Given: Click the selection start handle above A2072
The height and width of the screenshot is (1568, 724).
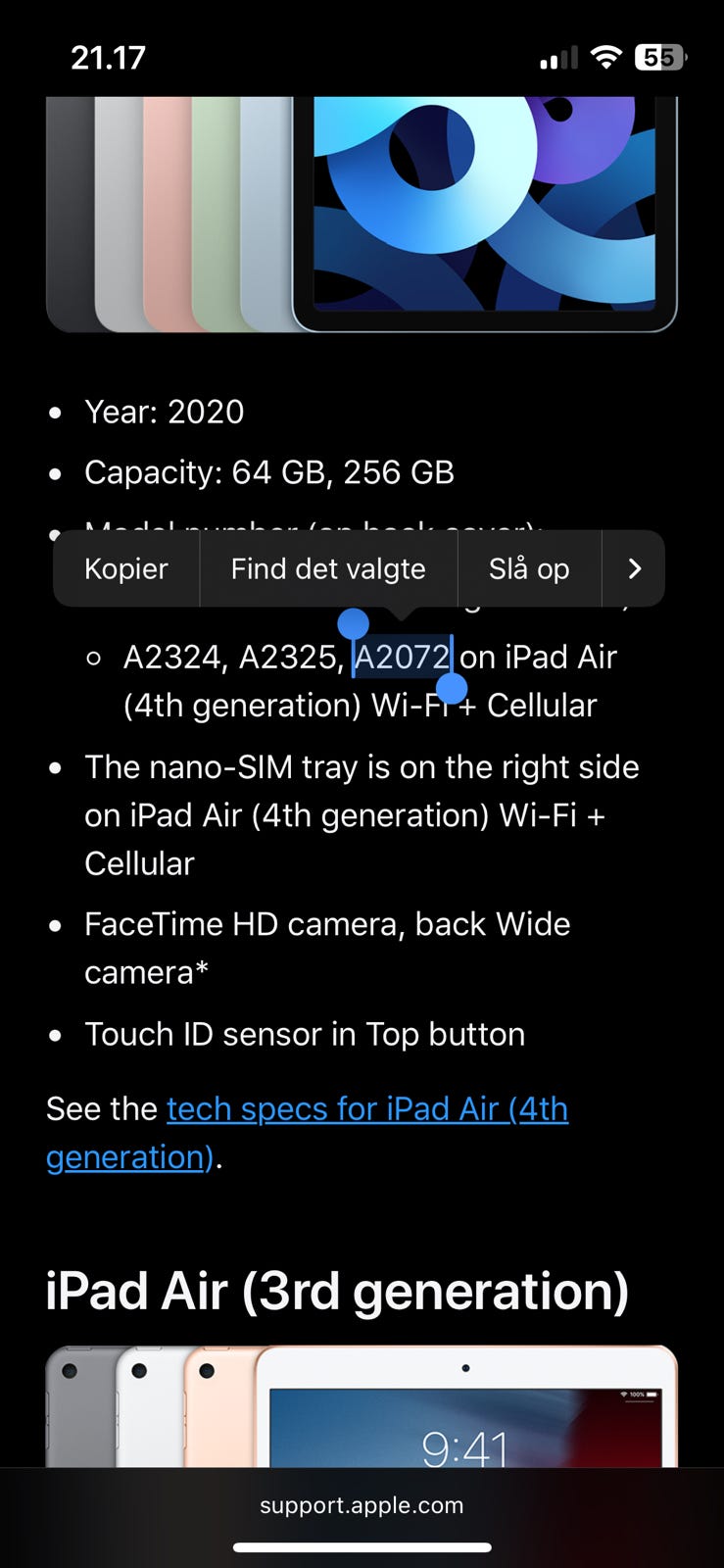Looking at the screenshot, I should click(353, 623).
